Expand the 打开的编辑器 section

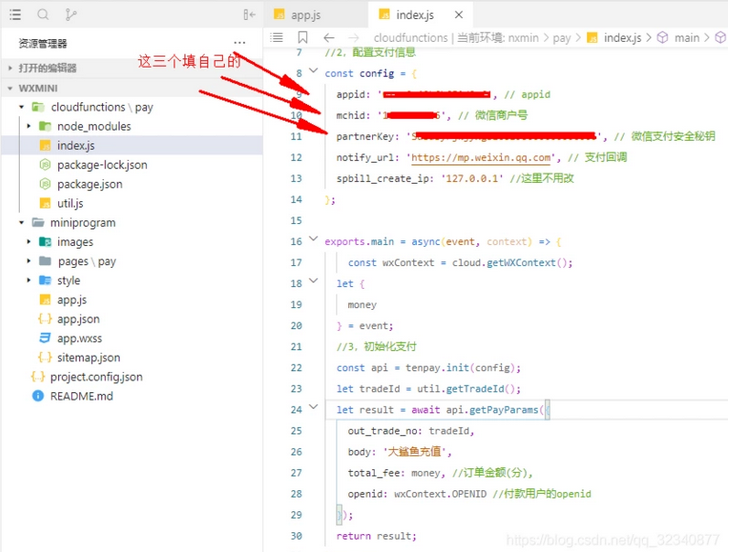coord(10,68)
